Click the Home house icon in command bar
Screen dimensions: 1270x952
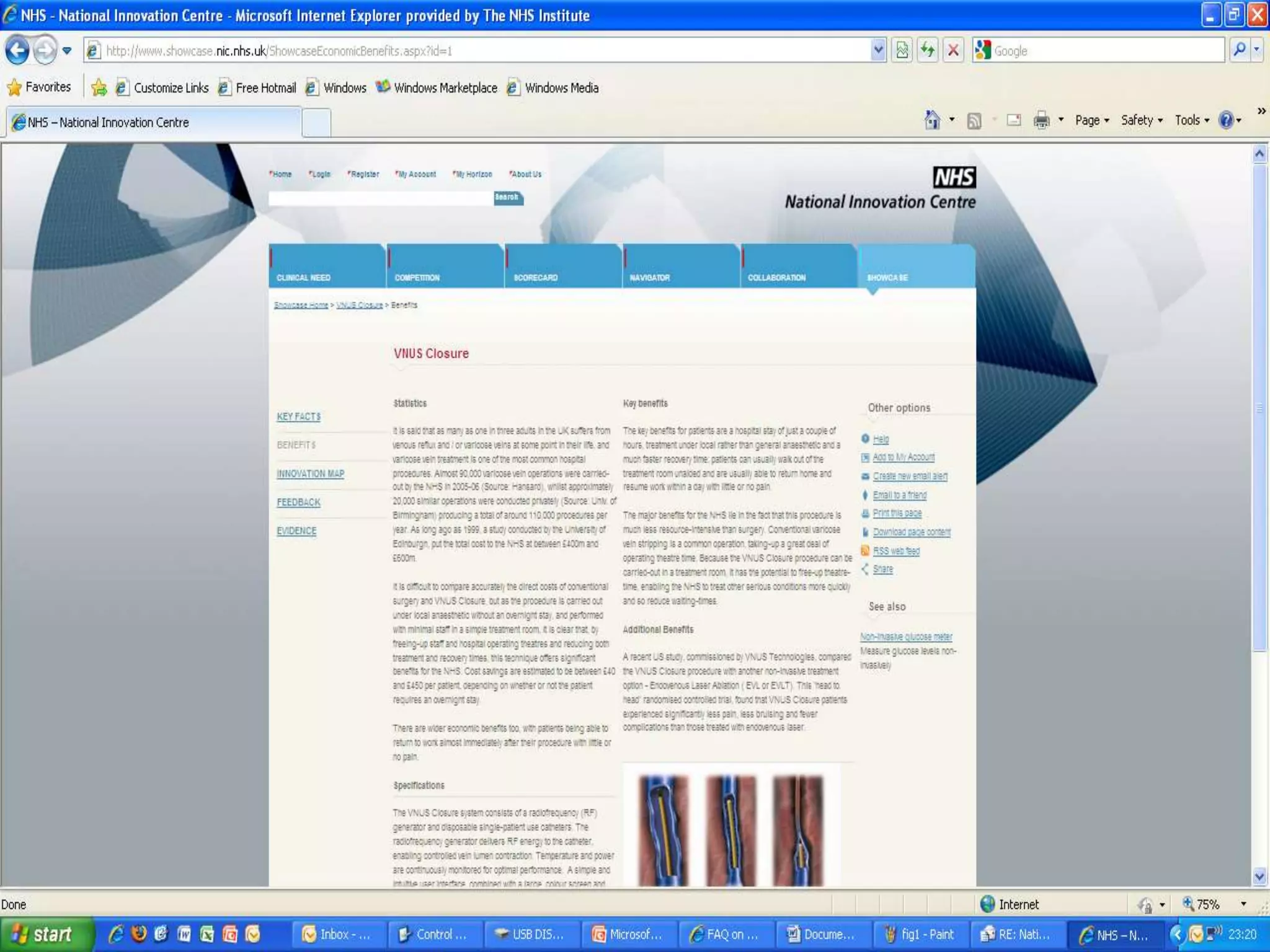[931, 120]
